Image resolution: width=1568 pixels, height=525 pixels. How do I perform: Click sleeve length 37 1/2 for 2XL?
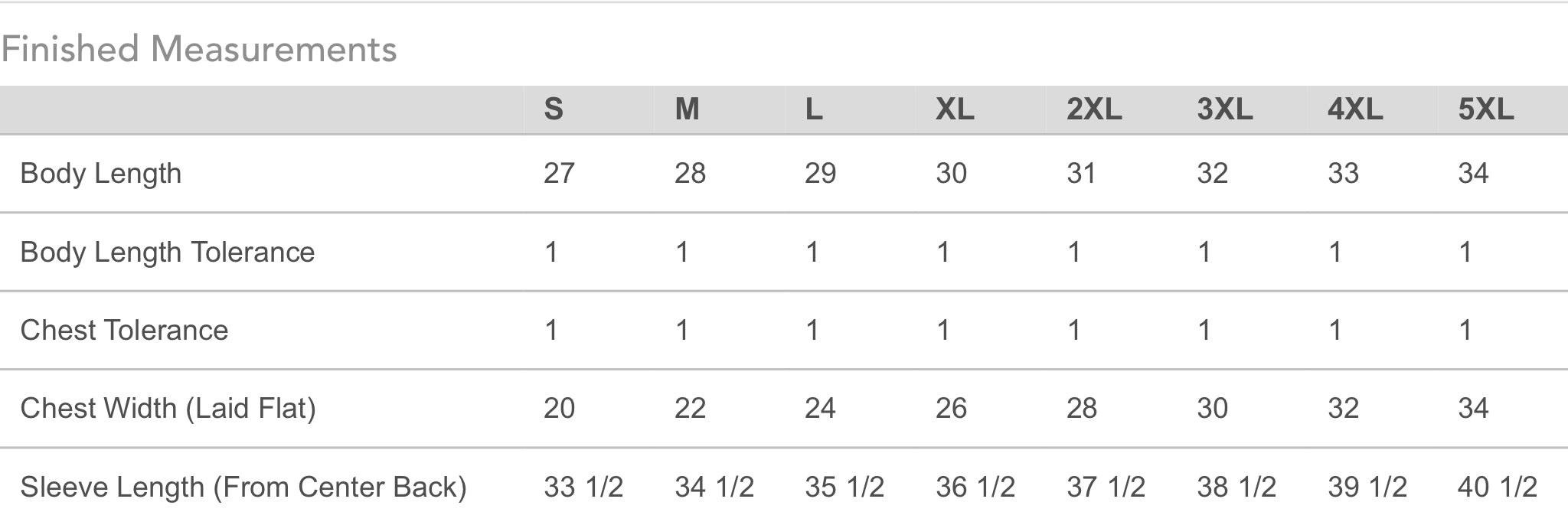click(1106, 487)
